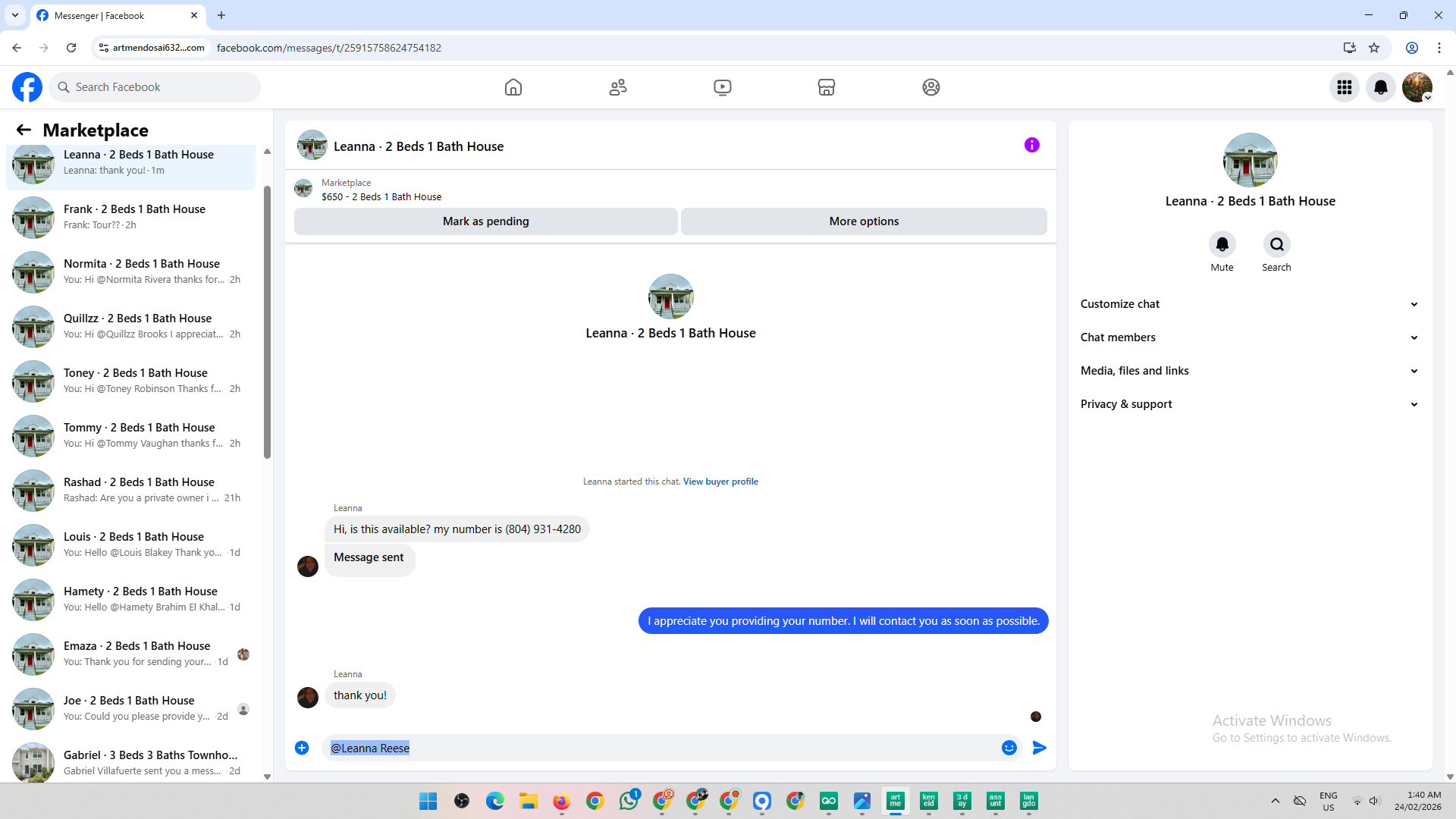Click the purple conversation info icon
Screen dimensions: 1456x819
(x=1031, y=145)
